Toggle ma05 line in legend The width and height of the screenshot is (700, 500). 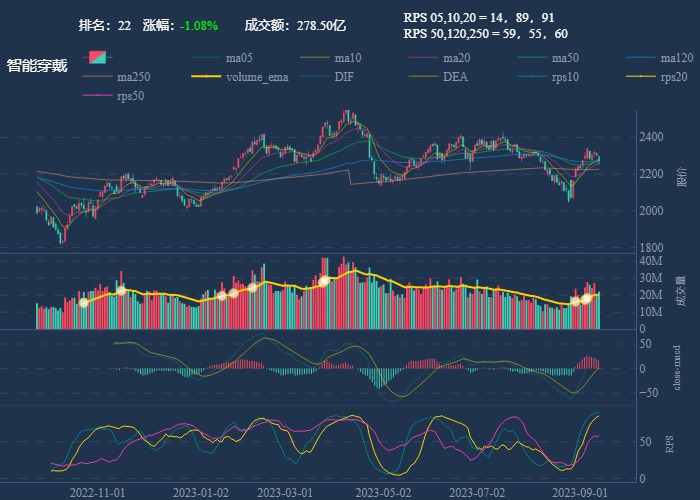[238, 57]
